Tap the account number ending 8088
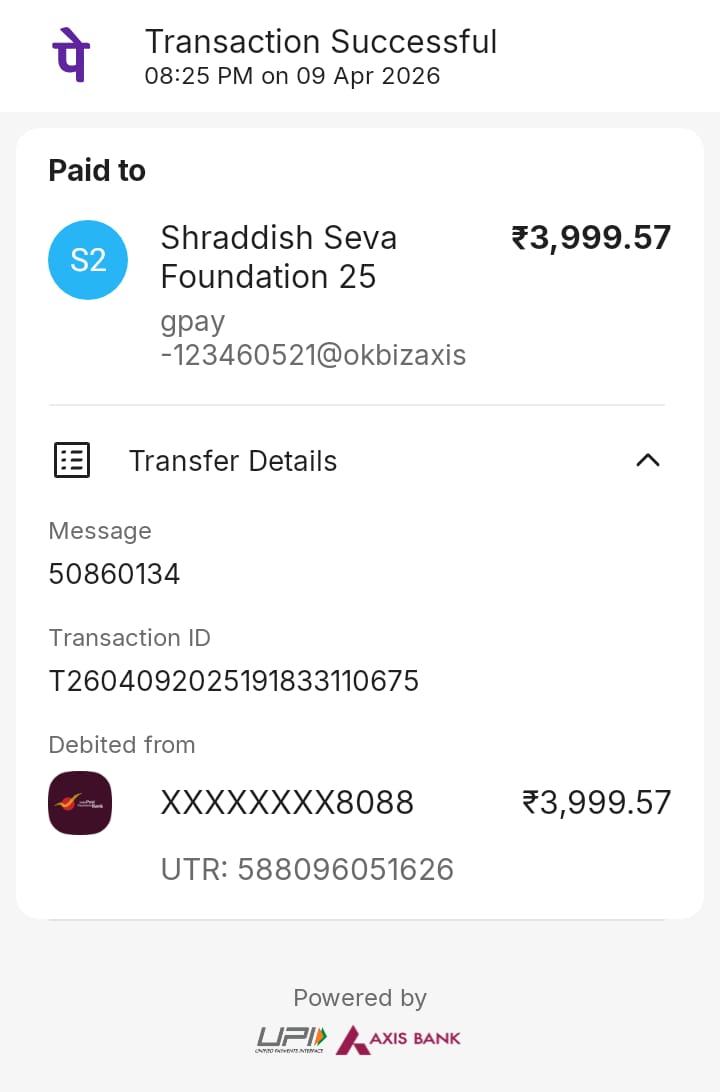The image size is (720, 1092). pyautogui.click(x=287, y=802)
